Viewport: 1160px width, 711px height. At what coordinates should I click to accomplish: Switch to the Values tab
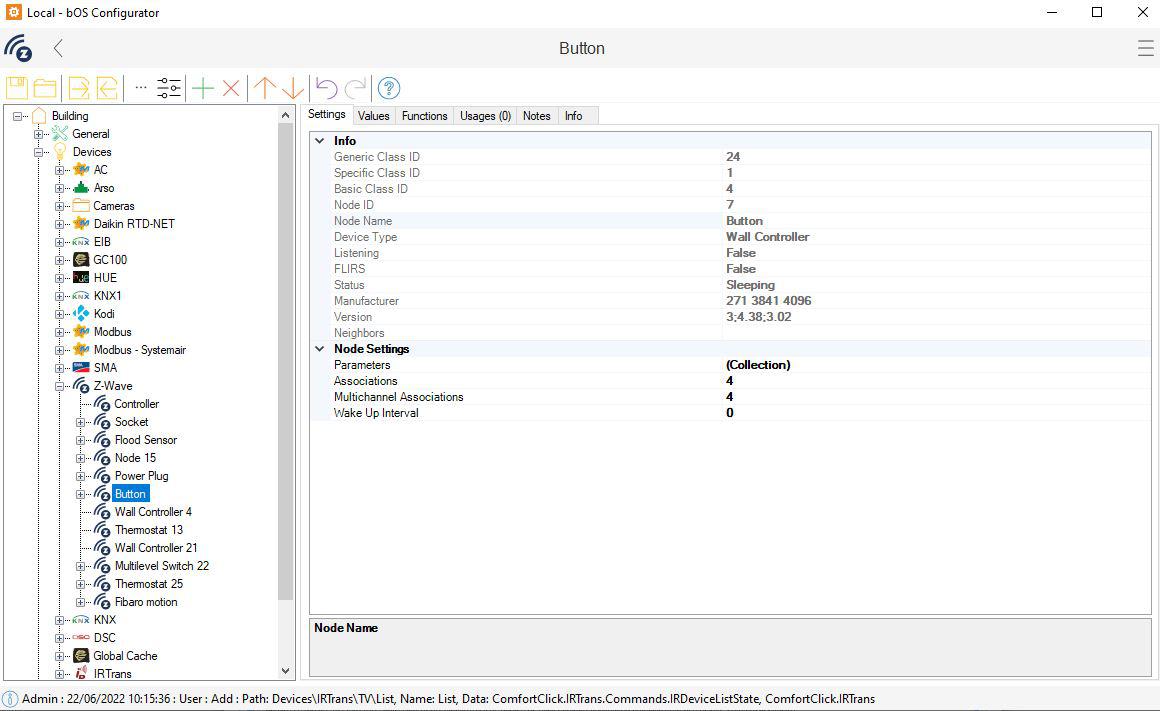pyautogui.click(x=374, y=115)
